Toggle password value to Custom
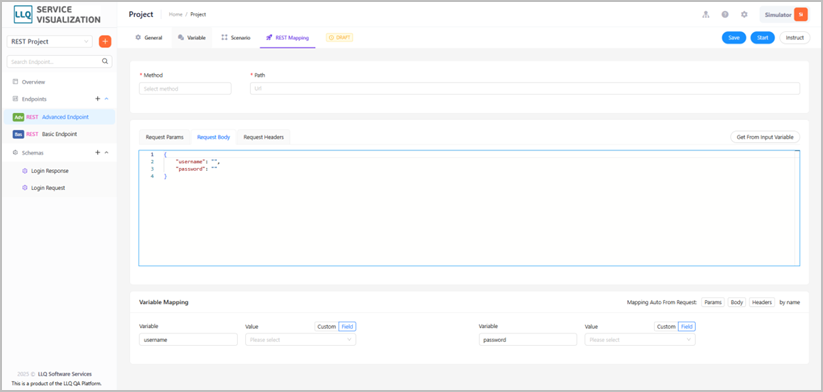 pos(666,326)
